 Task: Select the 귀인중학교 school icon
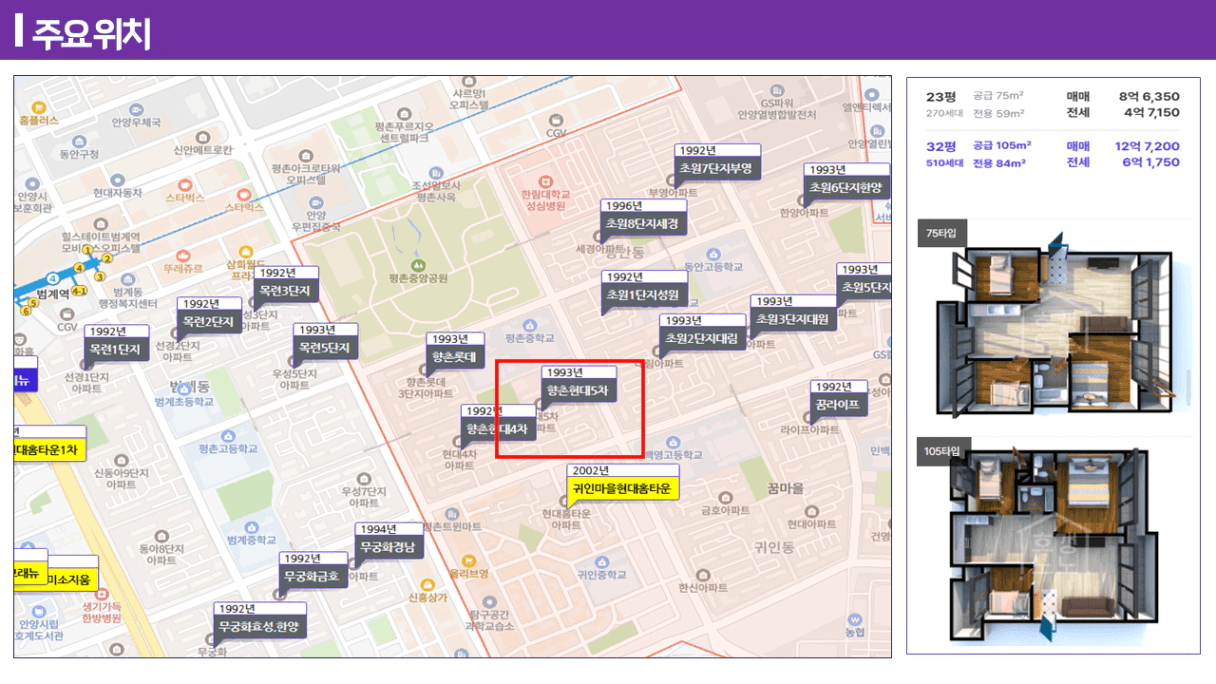pyautogui.click(x=601, y=561)
